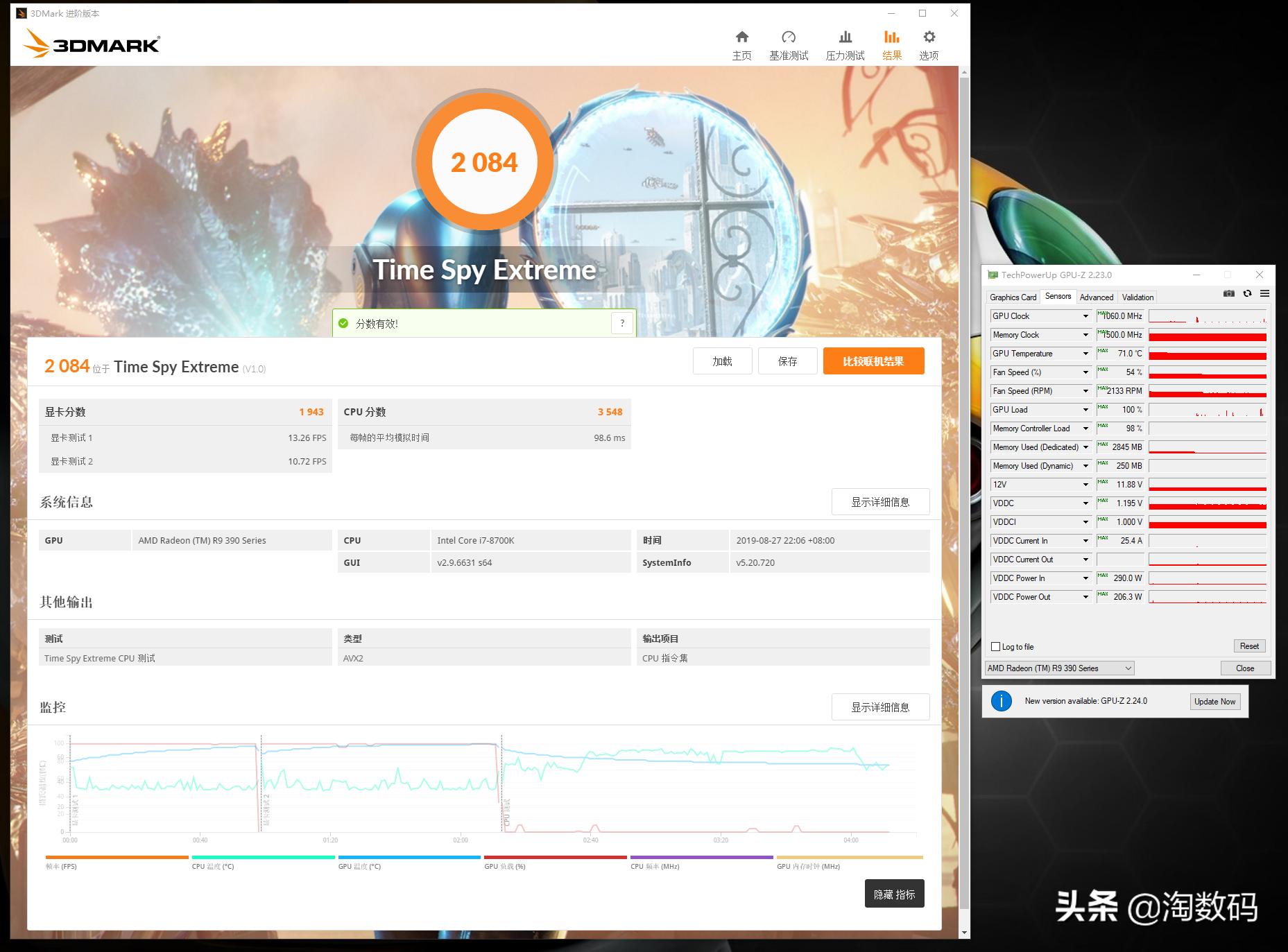Screen dimensions: 1288x952
Task: Click the 比较联机结果 compare results button
Action: point(873,361)
